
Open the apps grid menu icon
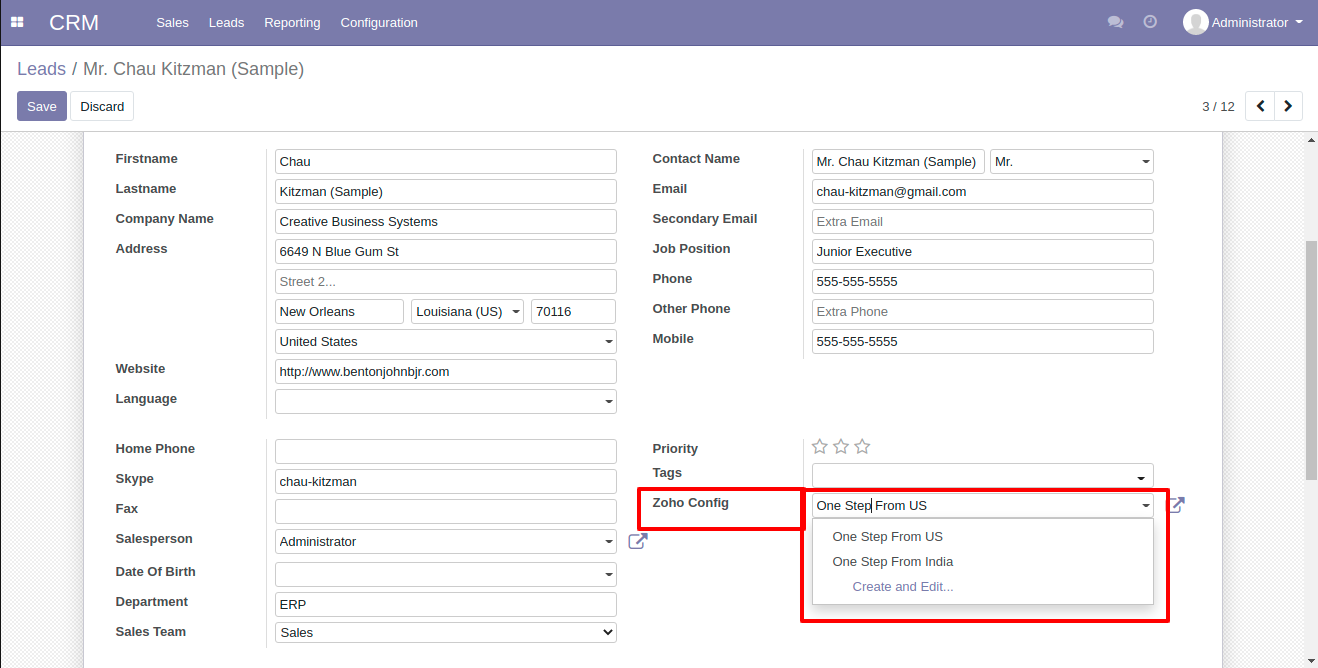pos(17,22)
